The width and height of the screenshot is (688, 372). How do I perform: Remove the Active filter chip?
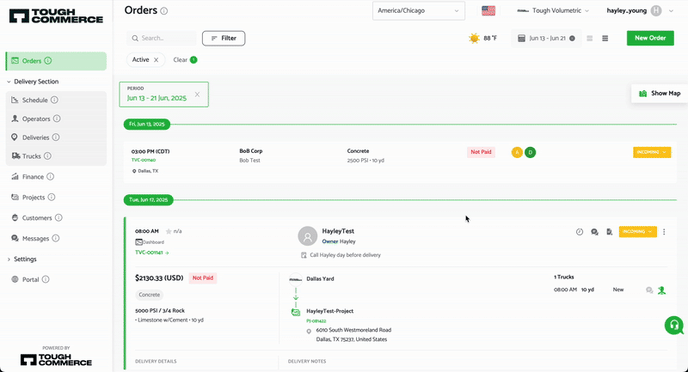pos(156,60)
